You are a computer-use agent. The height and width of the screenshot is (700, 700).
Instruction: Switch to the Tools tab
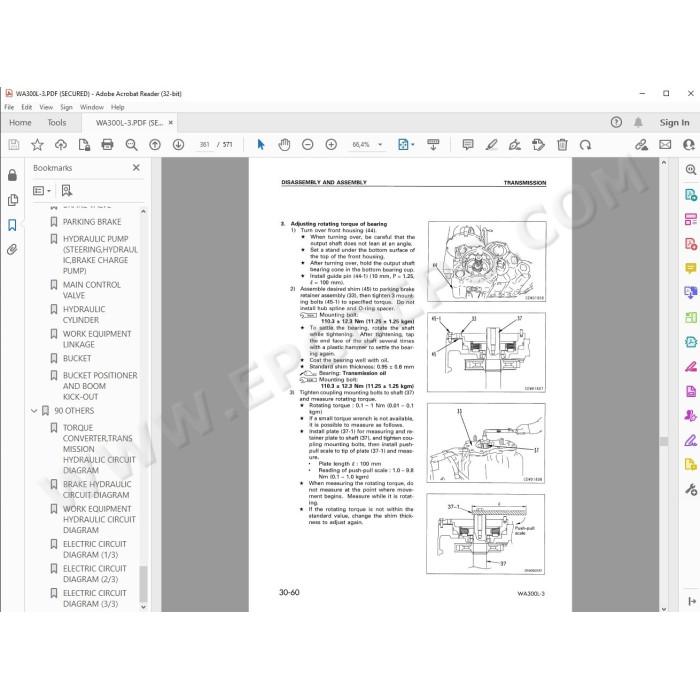[x=57, y=122]
